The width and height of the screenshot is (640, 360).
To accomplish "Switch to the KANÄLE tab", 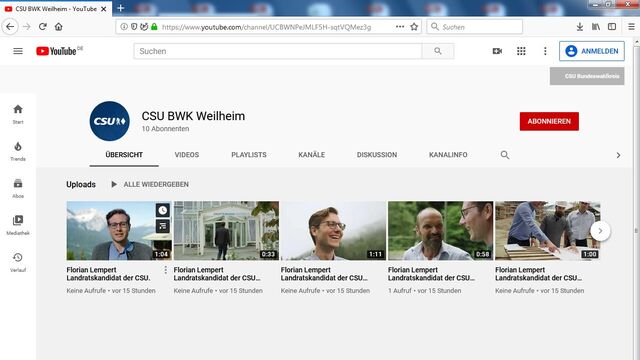I will (x=311, y=155).
